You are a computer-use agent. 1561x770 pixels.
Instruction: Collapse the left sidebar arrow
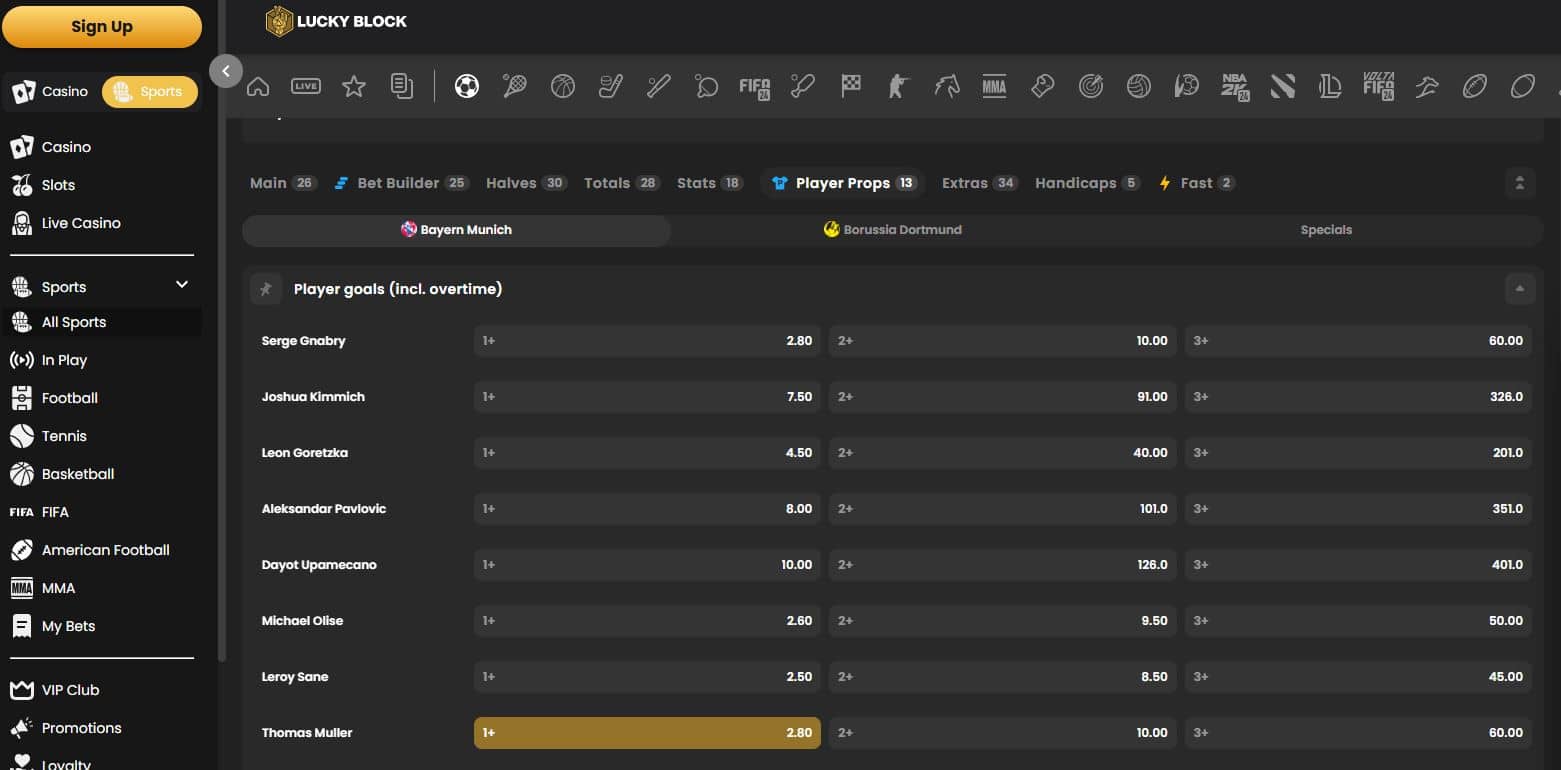point(226,71)
